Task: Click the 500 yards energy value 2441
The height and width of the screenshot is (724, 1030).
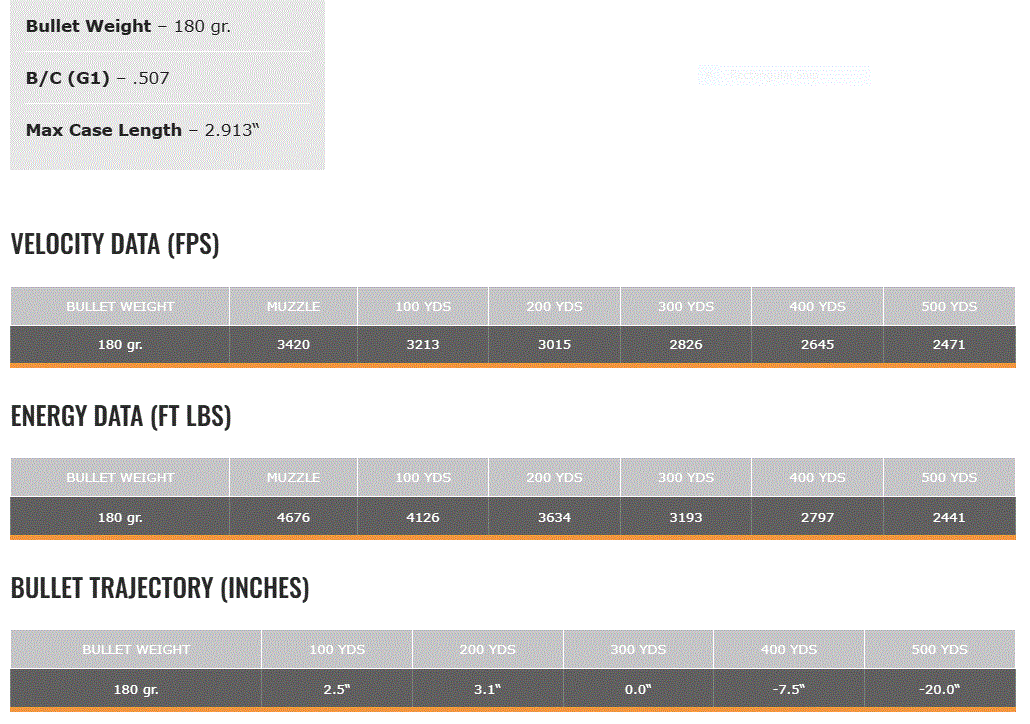Action: pos(949,518)
